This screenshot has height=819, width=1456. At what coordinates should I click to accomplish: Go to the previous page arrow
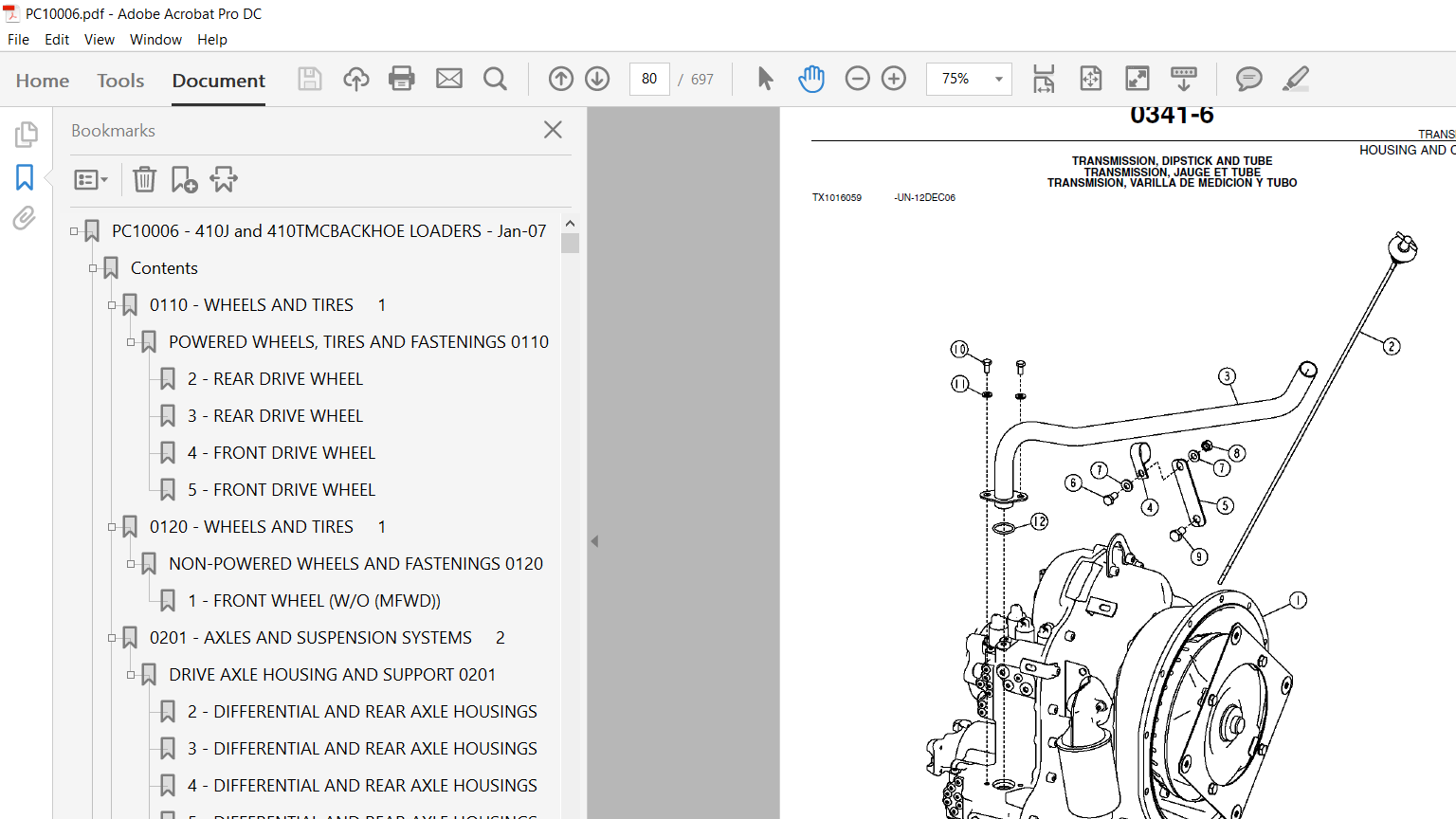(x=561, y=79)
